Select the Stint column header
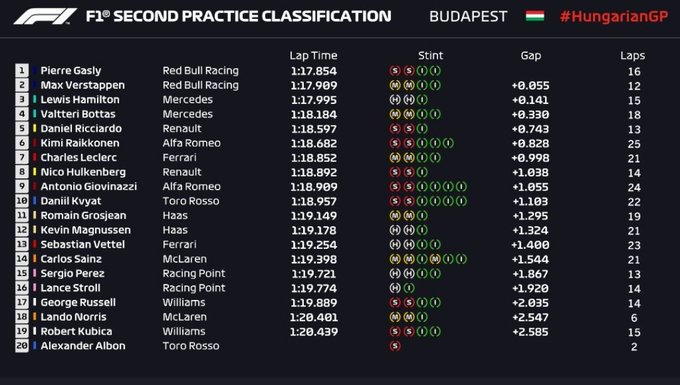The height and width of the screenshot is (385, 680). pos(430,55)
